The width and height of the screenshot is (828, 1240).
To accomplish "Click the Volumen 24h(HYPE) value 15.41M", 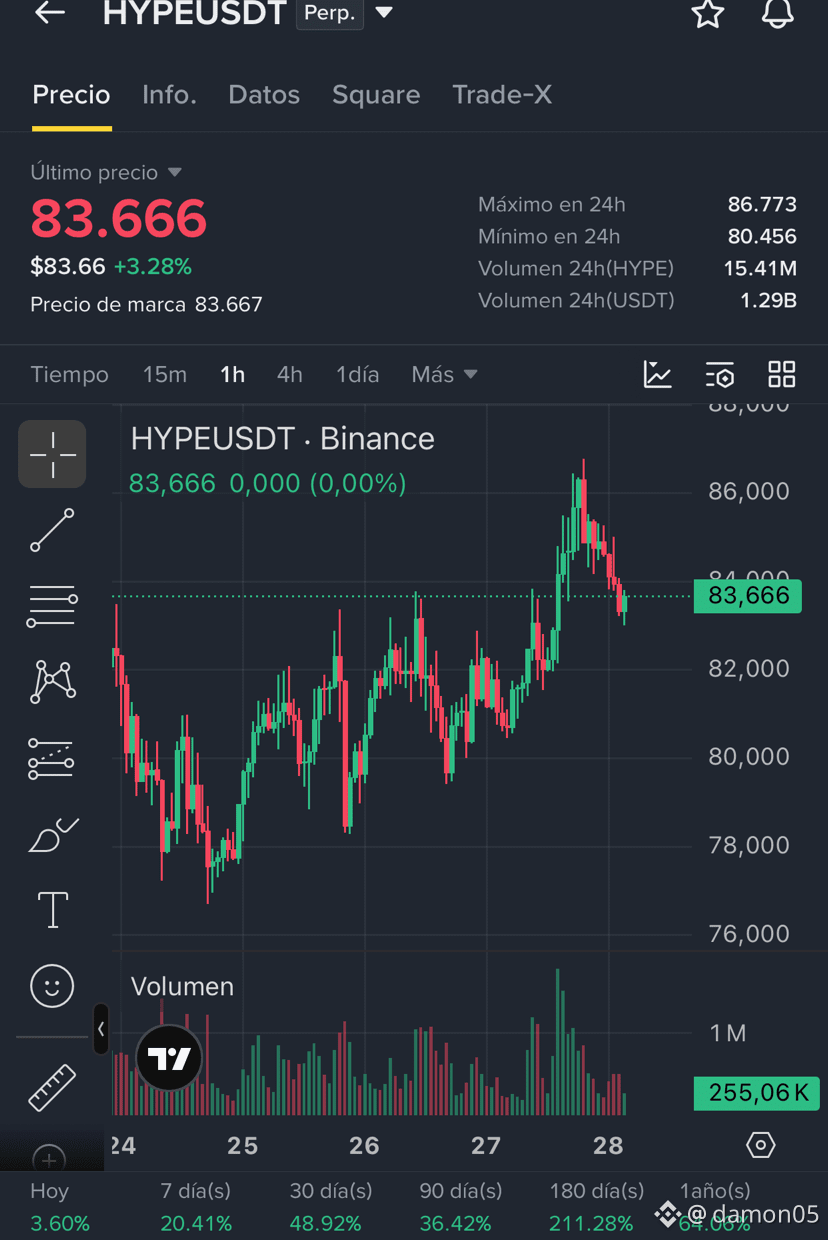I will click(760, 269).
